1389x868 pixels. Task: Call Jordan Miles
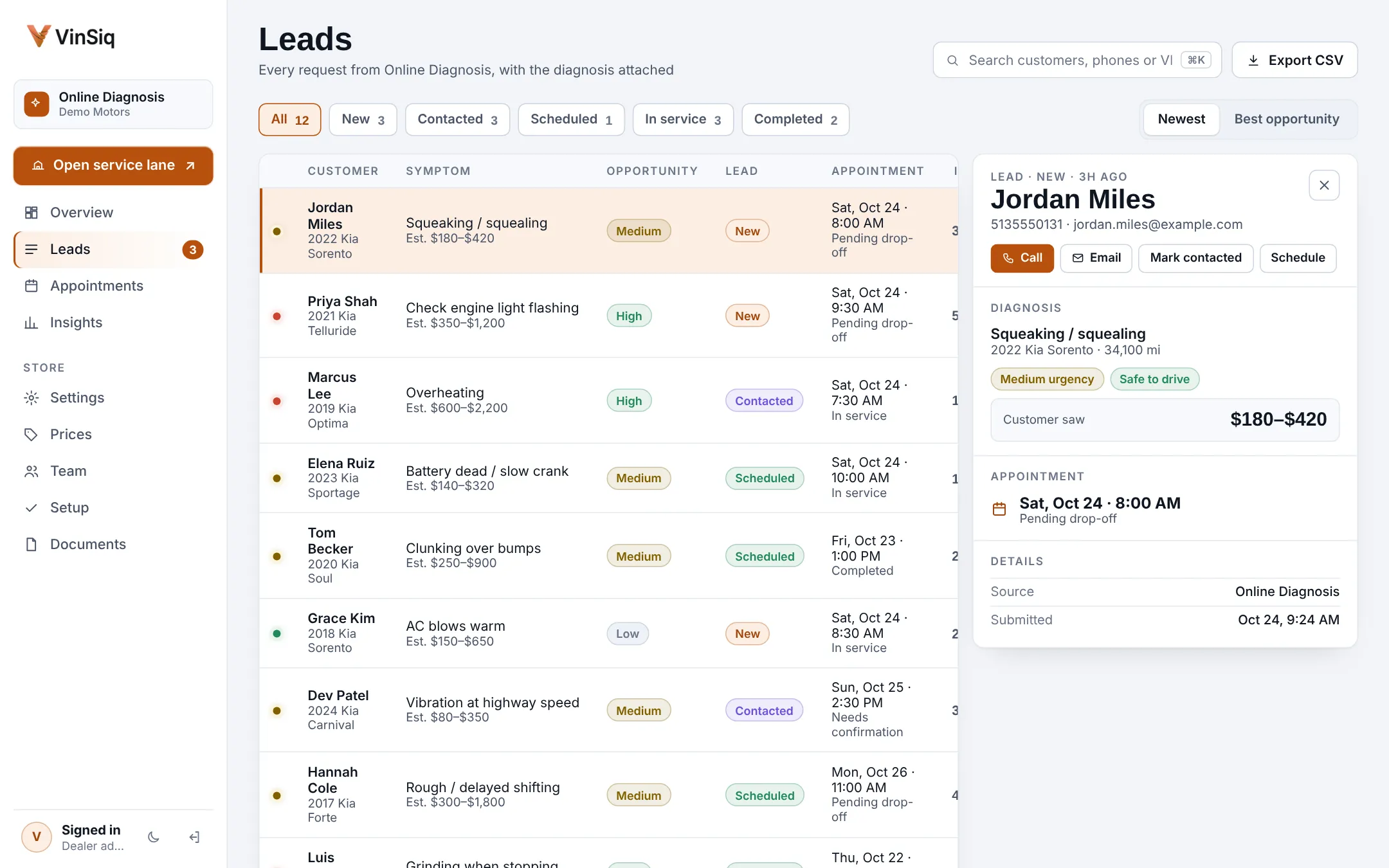point(1022,258)
